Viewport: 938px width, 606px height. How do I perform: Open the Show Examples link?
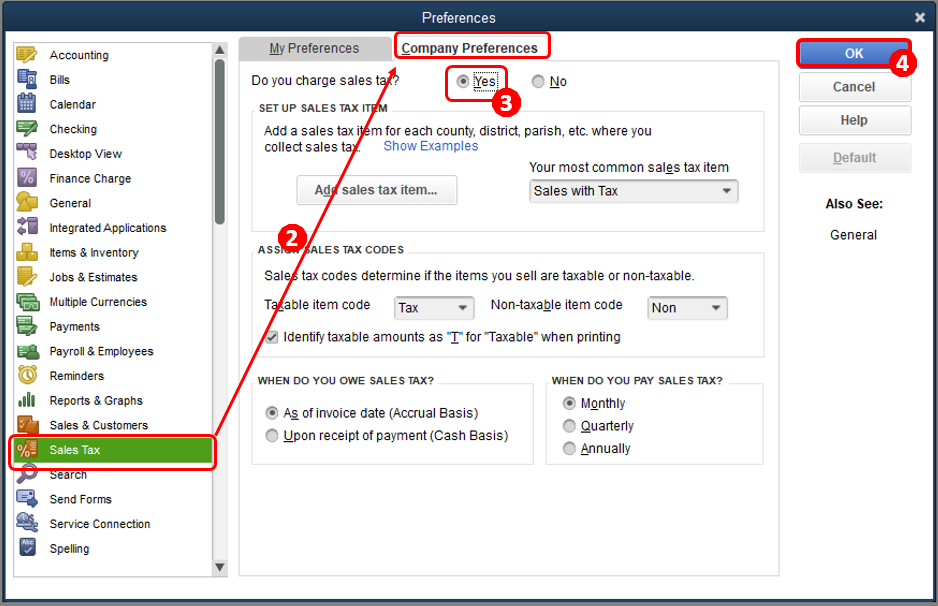pyautogui.click(x=431, y=146)
